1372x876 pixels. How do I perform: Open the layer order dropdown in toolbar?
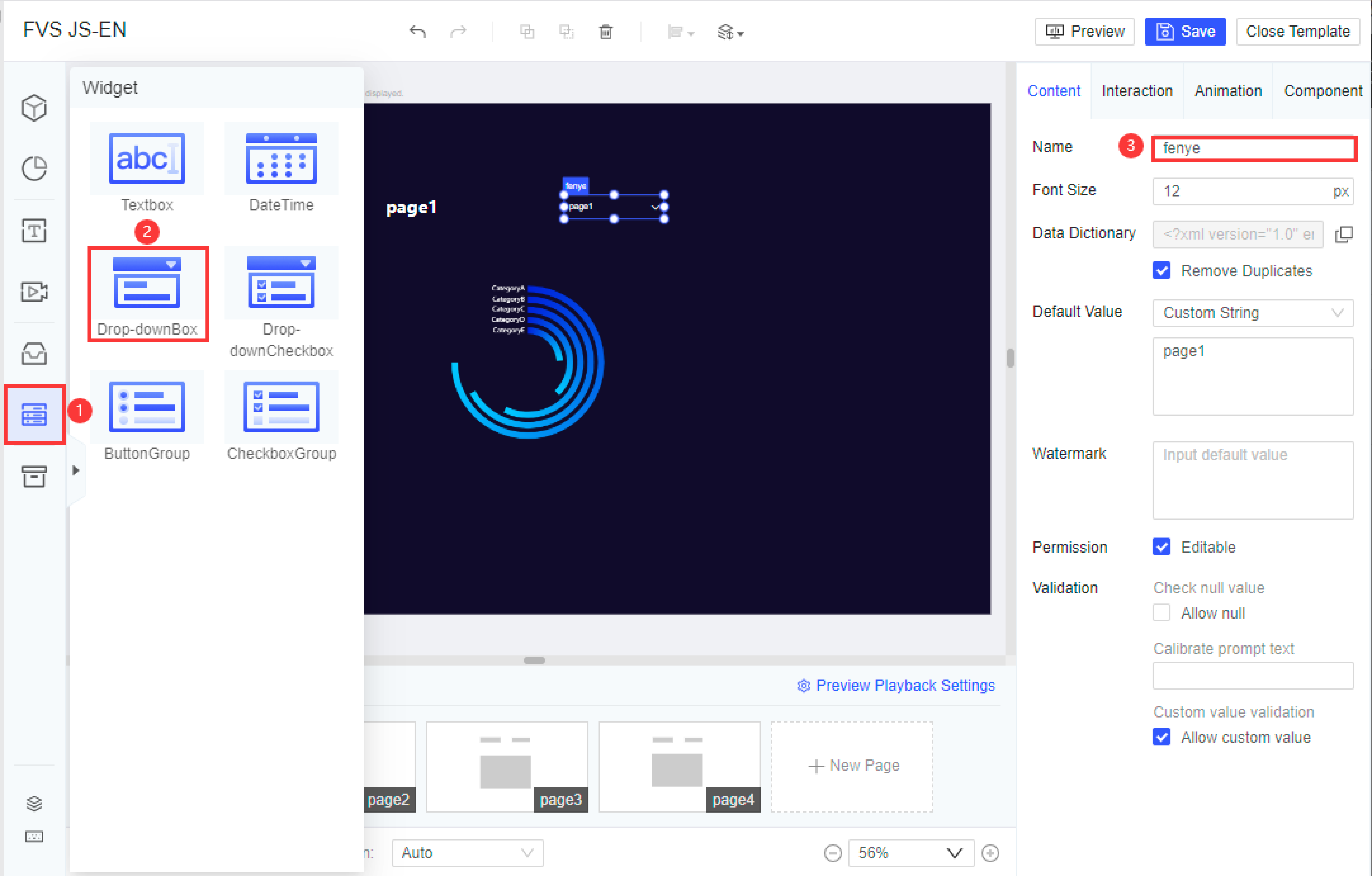point(730,32)
